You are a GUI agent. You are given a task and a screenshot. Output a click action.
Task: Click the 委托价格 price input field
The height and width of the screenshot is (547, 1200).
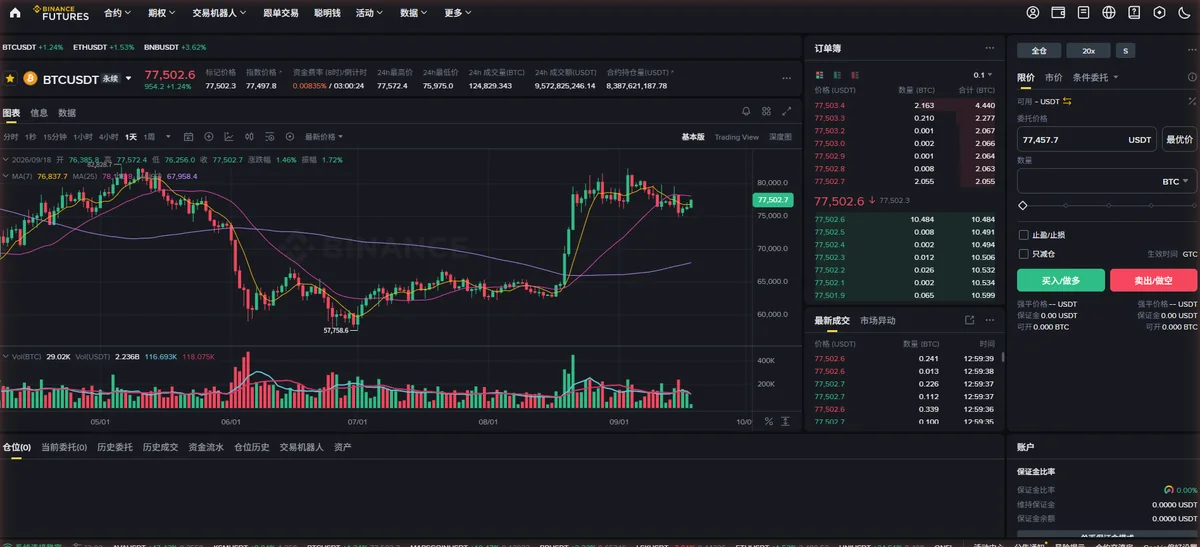[x=1086, y=141]
